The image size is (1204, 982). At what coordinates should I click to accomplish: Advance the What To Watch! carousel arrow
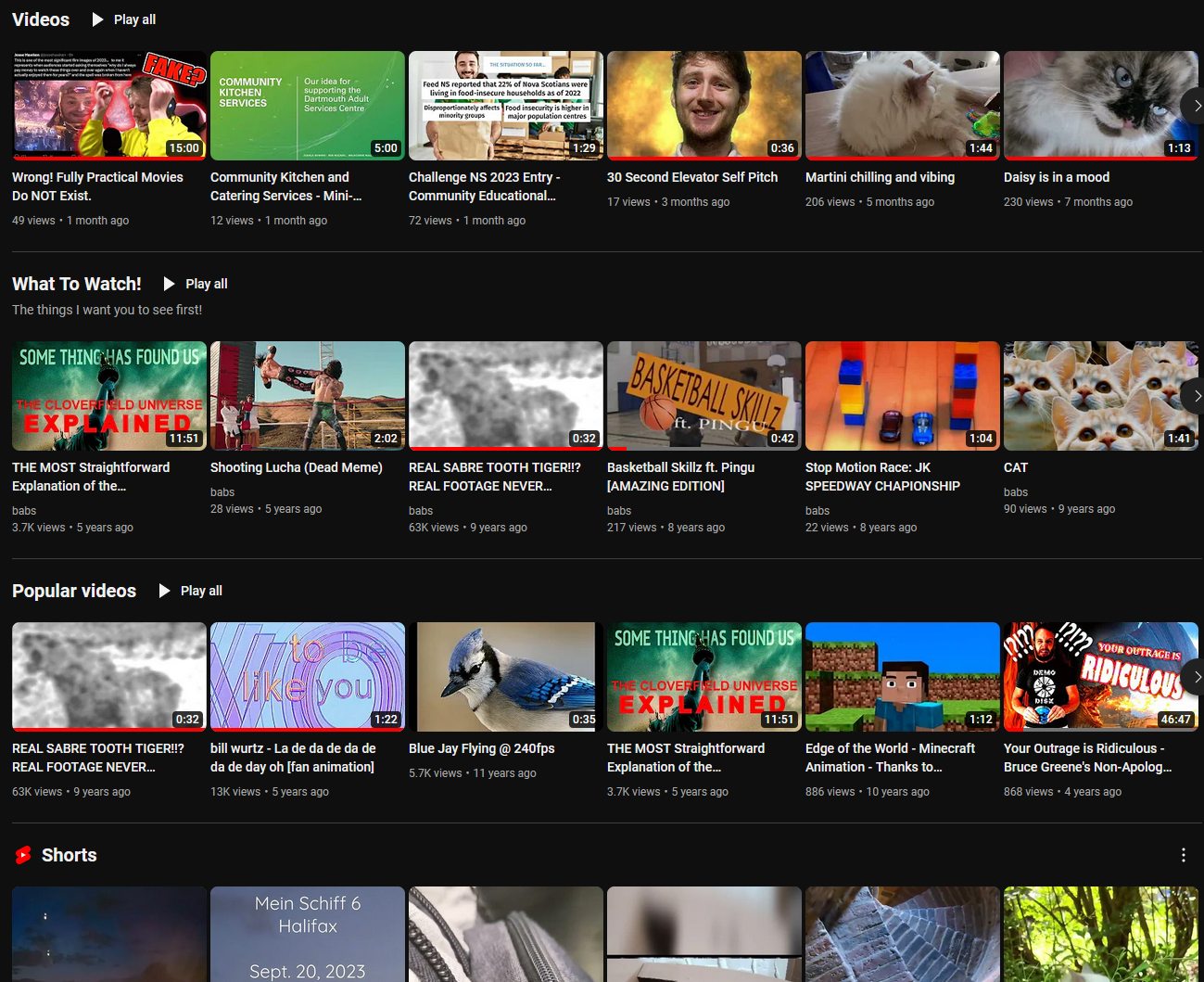click(x=1196, y=396)
